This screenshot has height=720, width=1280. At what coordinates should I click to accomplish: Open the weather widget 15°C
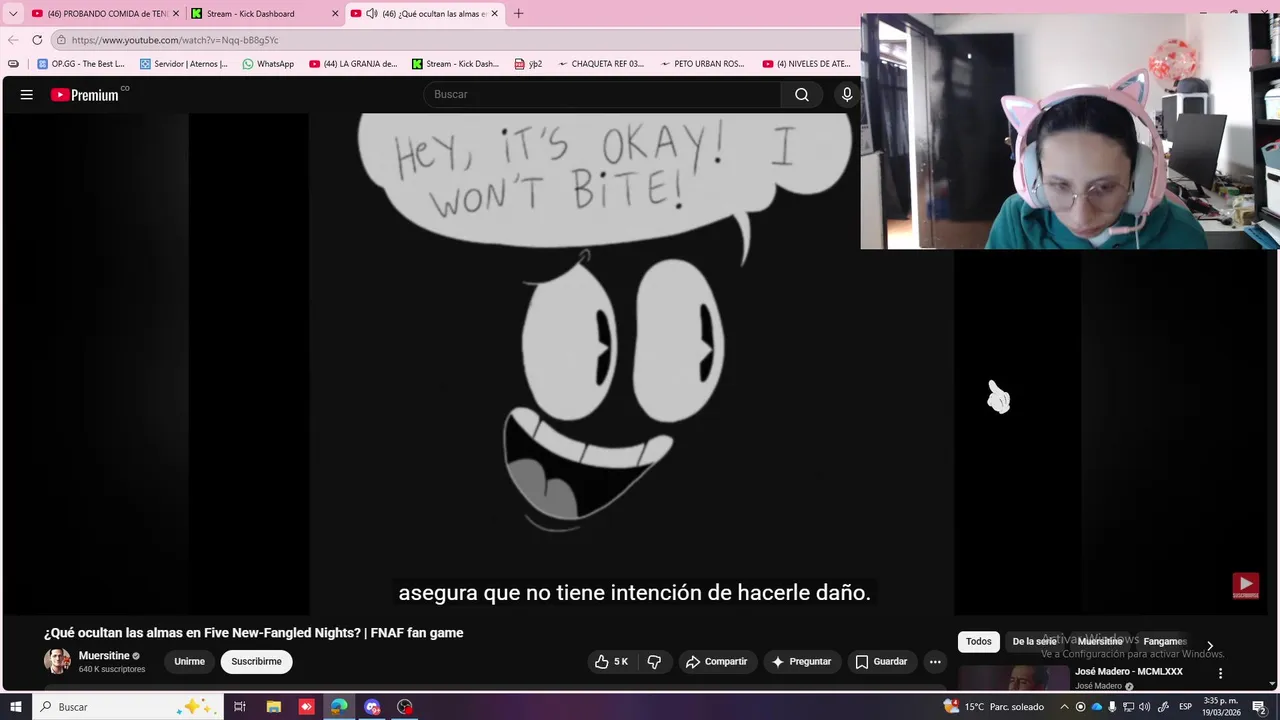(x=994, y=707)
